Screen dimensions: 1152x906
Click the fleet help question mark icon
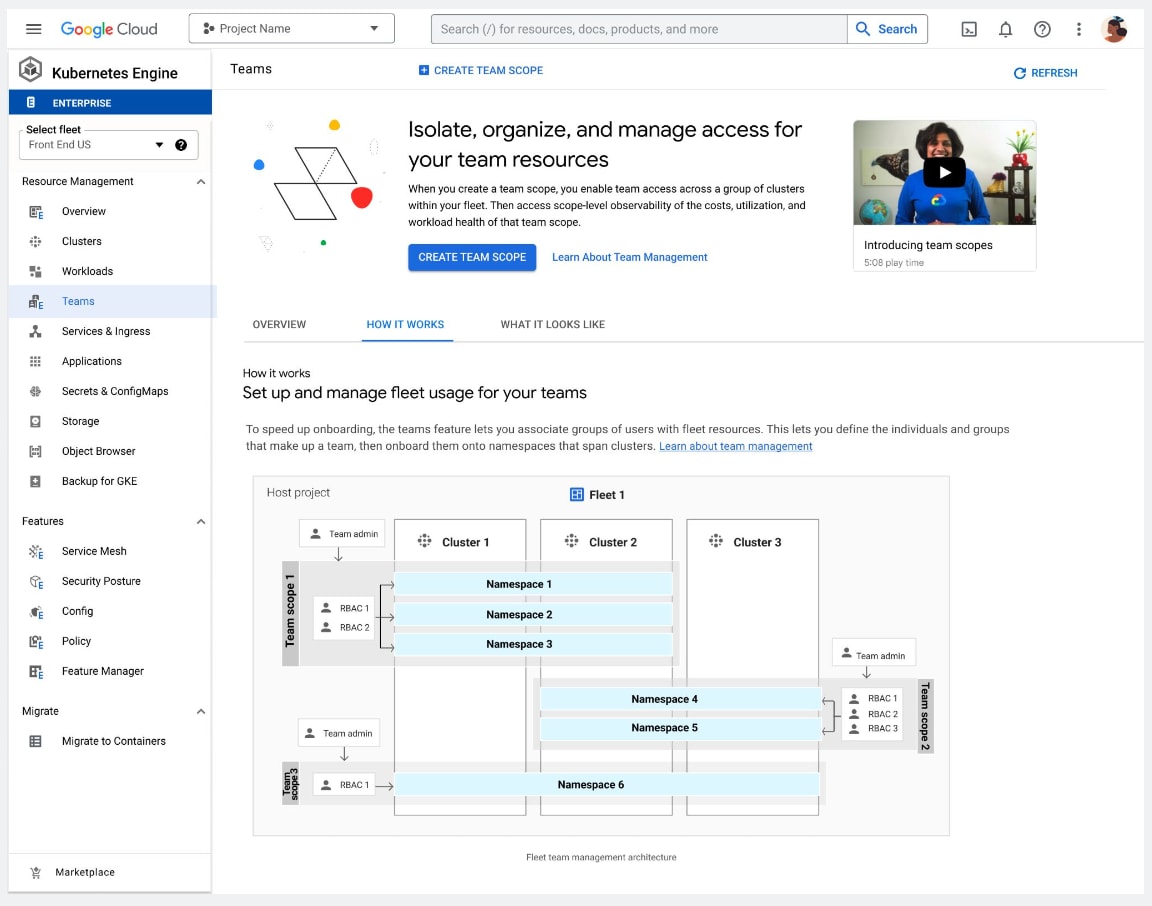coord(181,145)
